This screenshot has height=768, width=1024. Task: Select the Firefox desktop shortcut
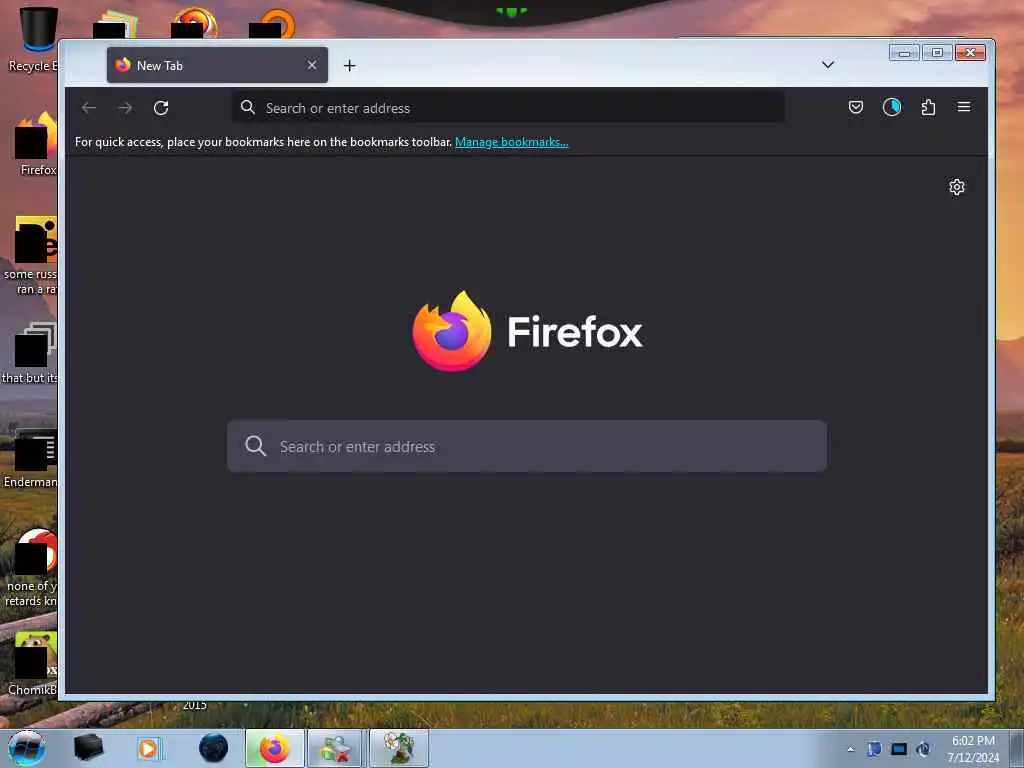36,144
